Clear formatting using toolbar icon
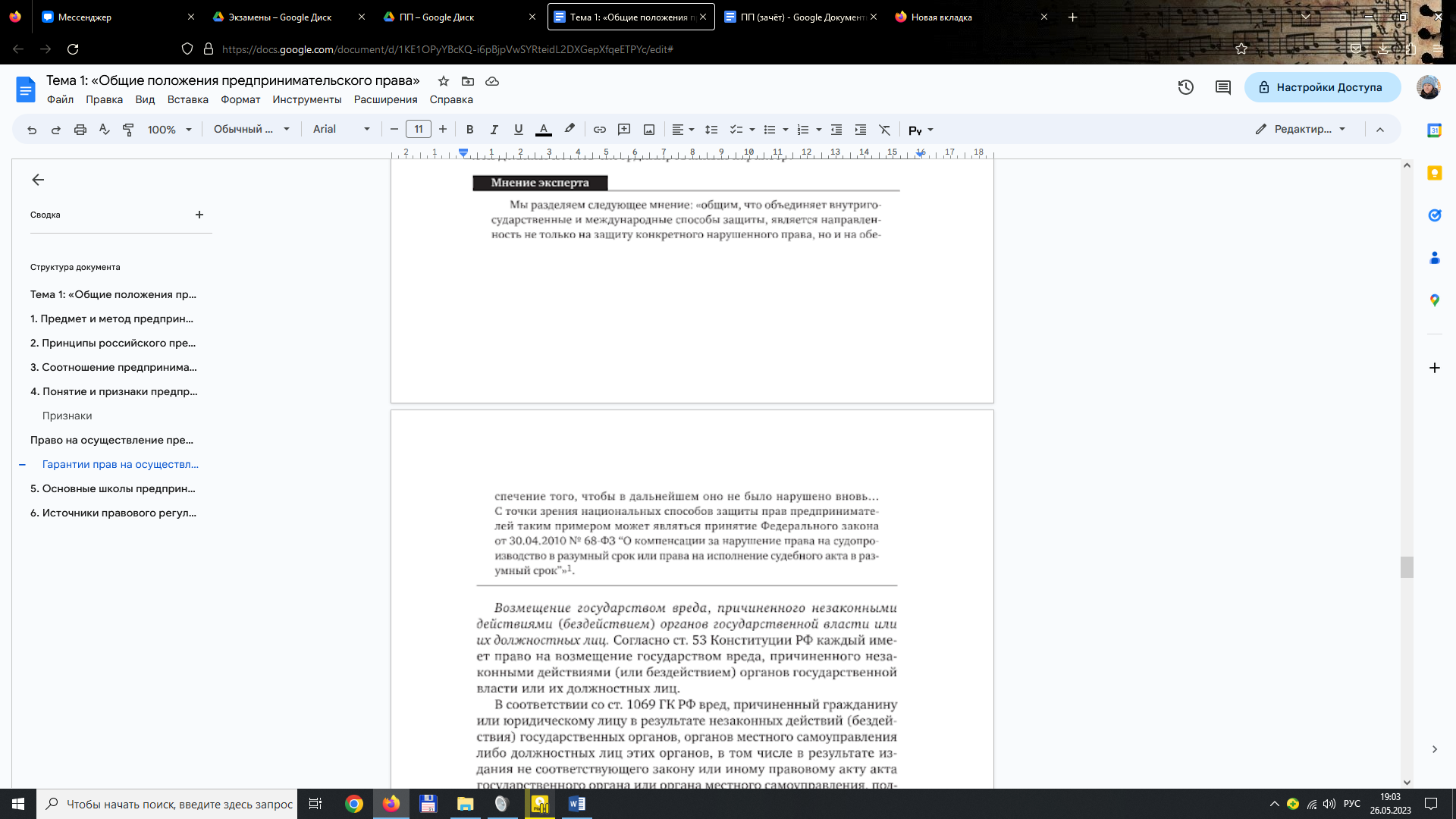 point(885,130)
